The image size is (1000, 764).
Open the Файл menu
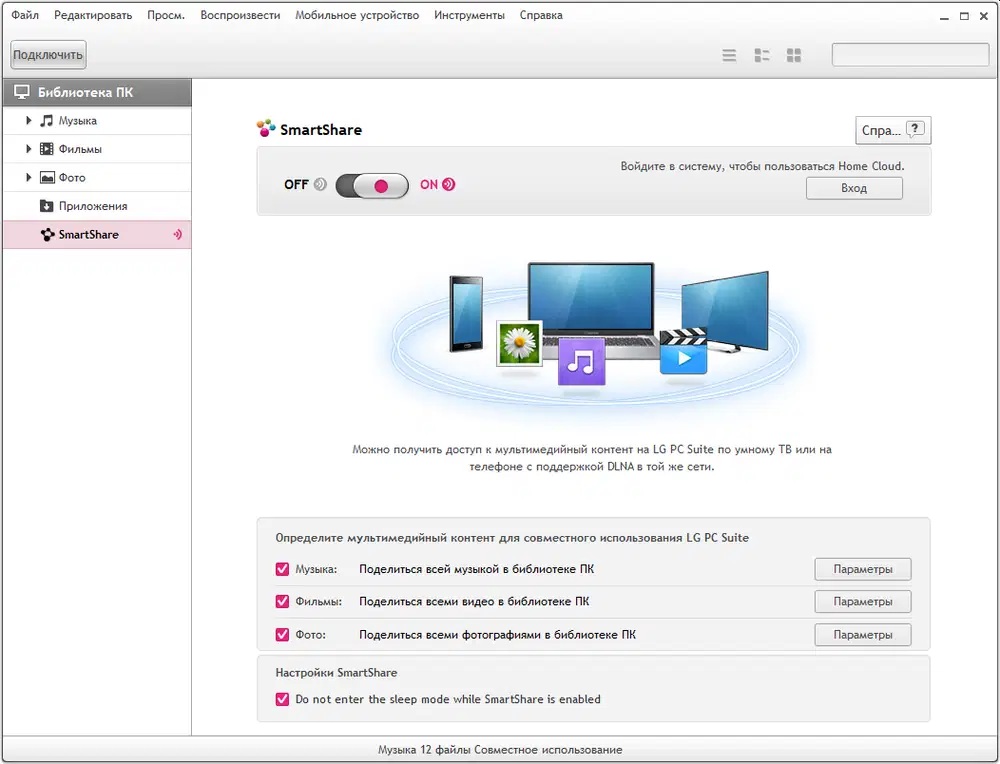[25, 15]
